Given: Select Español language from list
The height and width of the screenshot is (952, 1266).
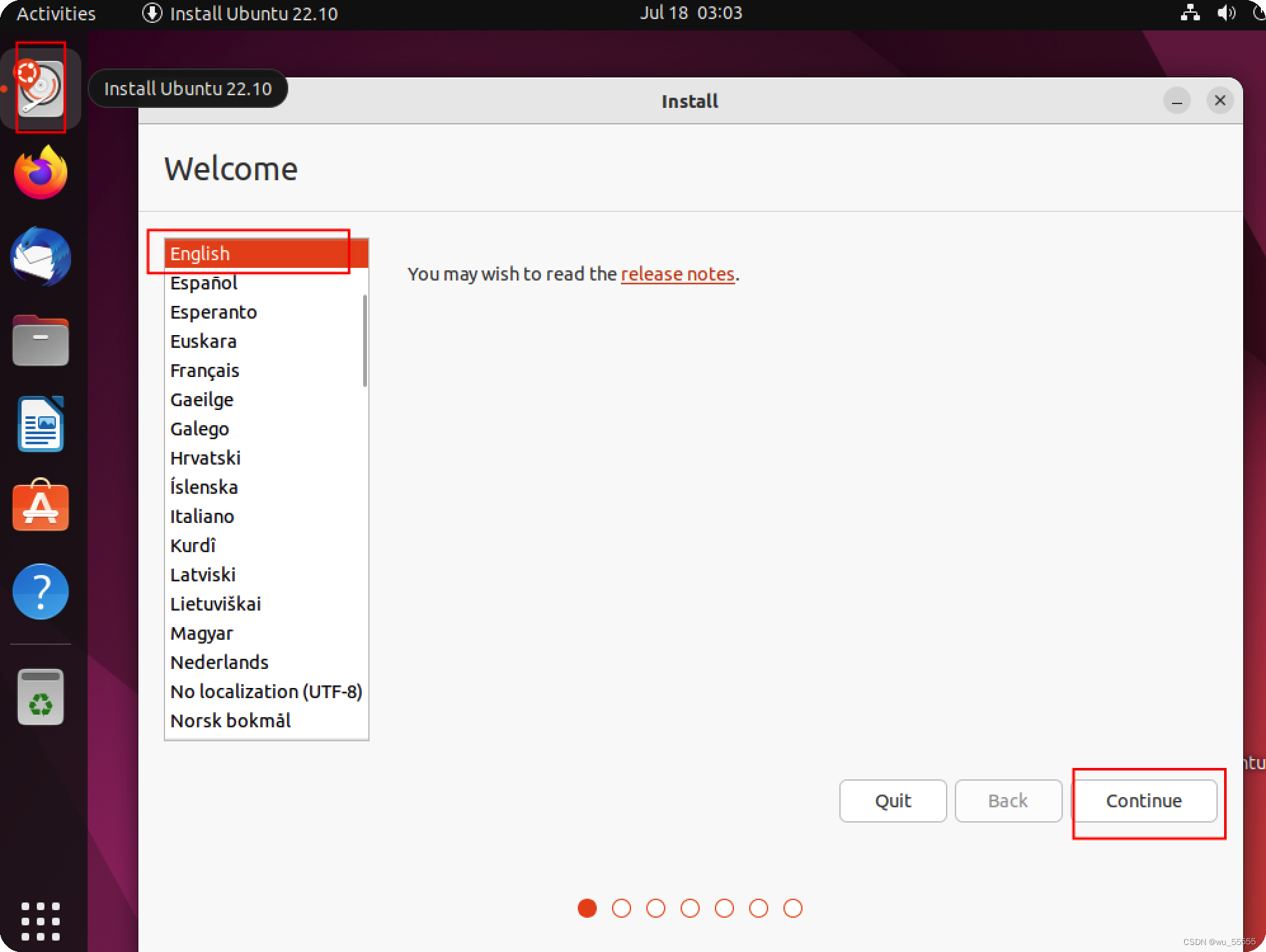Looking at the screenshot, I should click(203, 283).
